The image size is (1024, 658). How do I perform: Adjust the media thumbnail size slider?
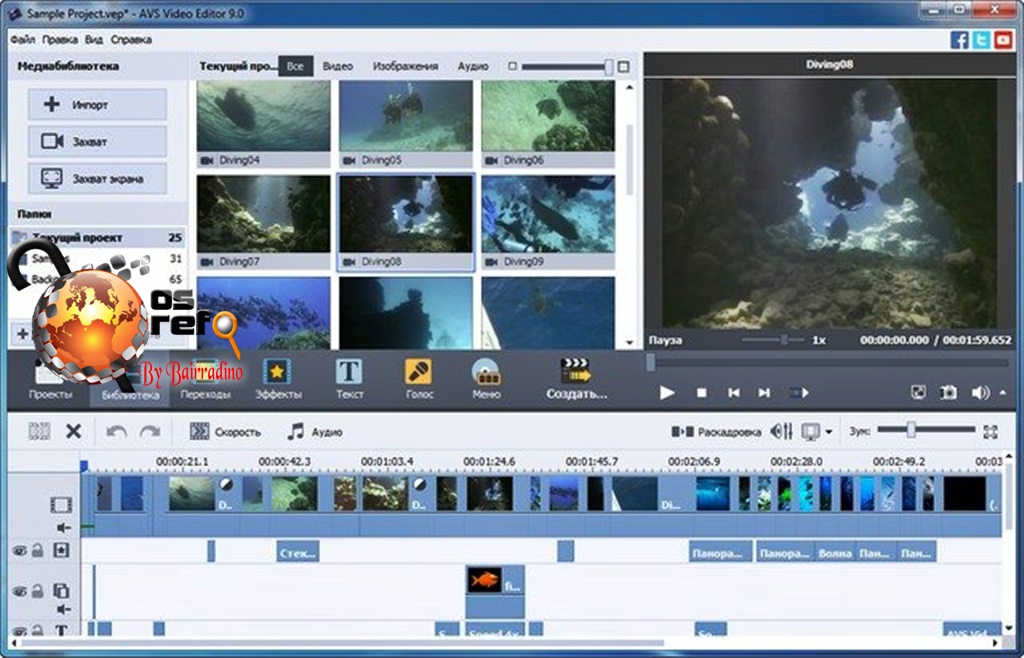click(609, 67)
